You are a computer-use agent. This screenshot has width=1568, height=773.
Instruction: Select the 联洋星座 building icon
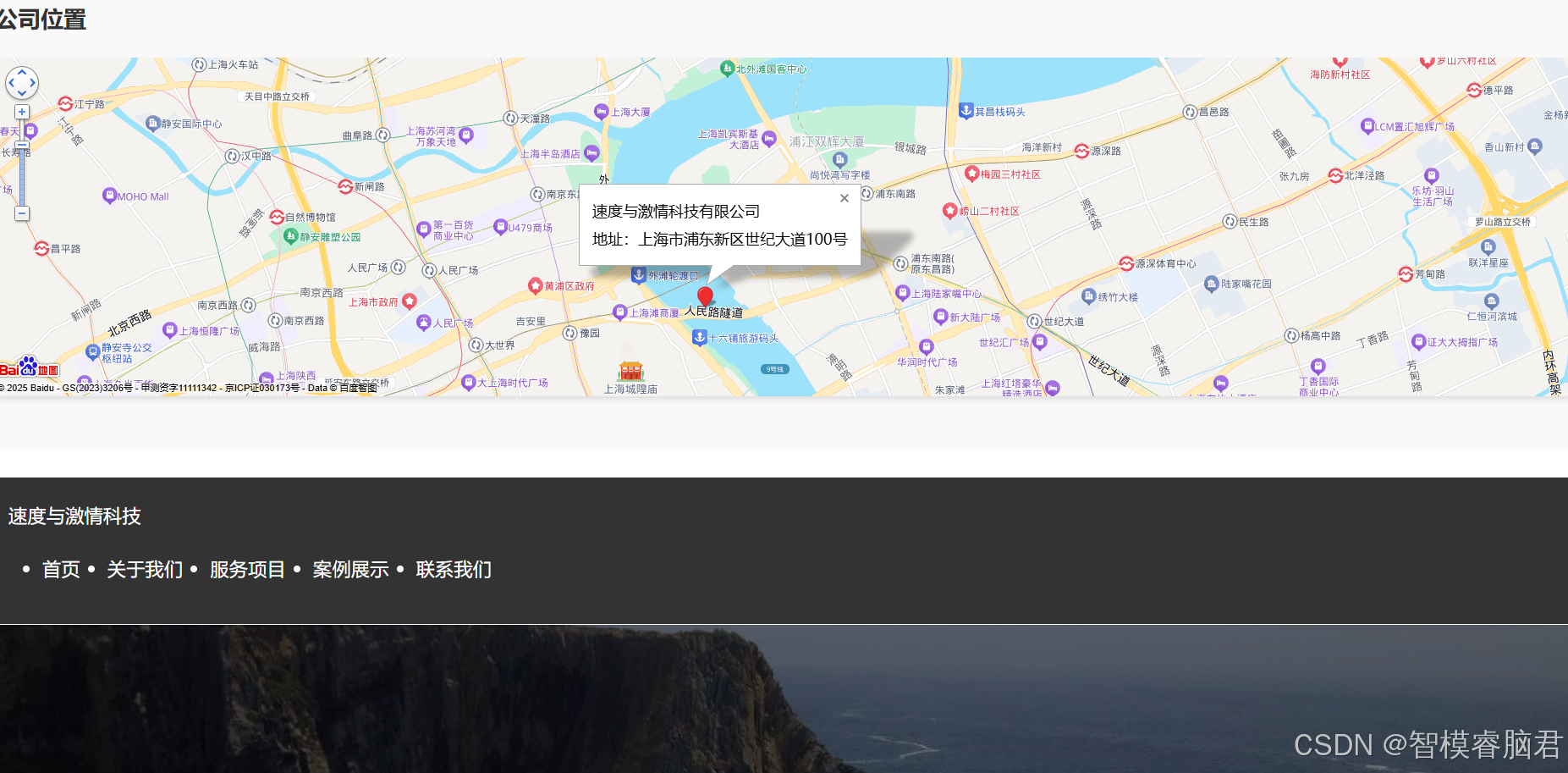pyautogui.click(x=1488, y=247)
